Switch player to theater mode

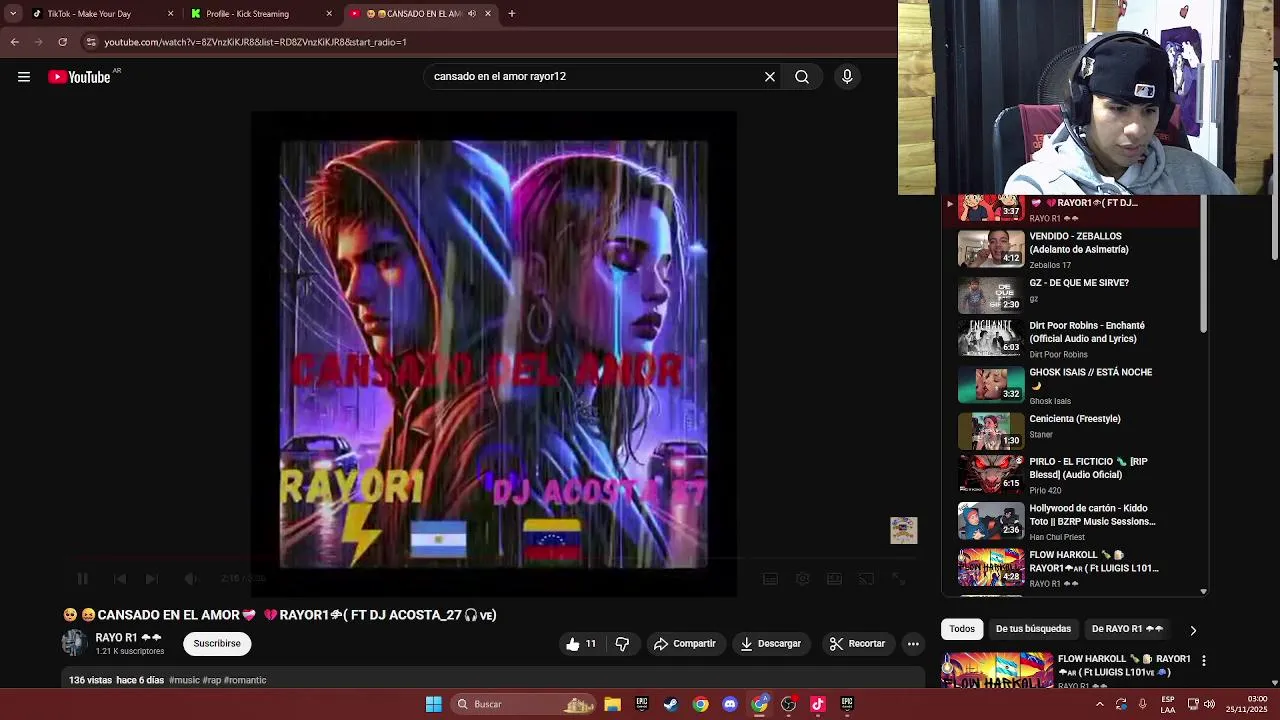tap(834, 579)
